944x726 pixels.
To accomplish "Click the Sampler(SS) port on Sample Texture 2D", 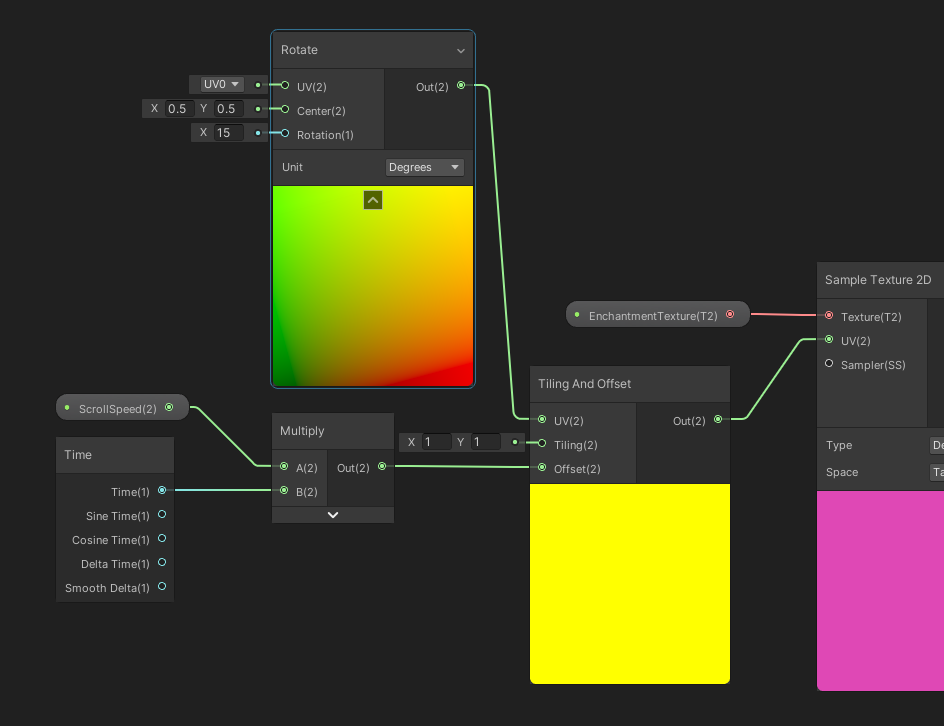I will click(x=829, y=365).
